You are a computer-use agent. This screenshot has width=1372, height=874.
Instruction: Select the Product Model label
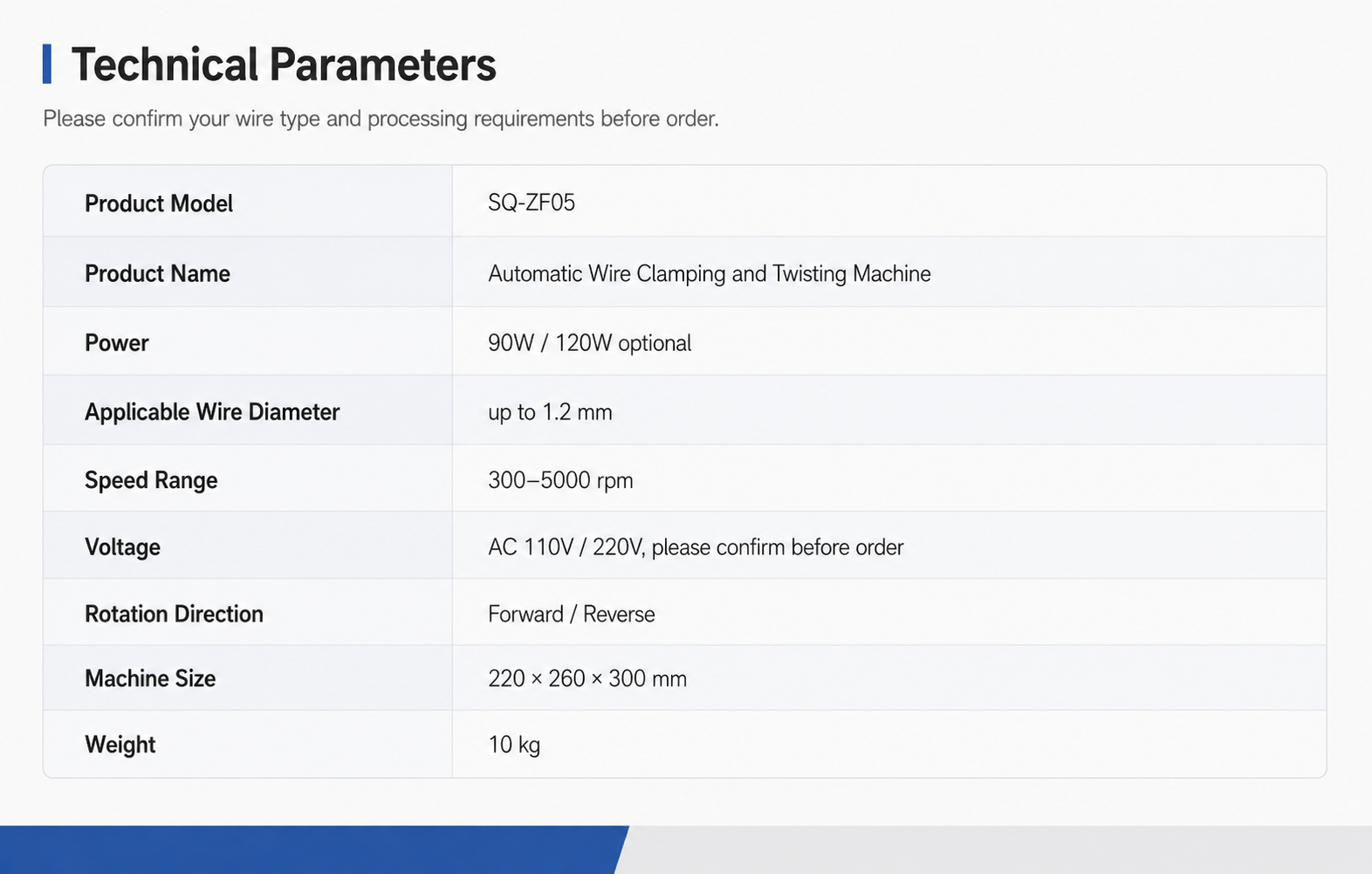tap(159, 203)
